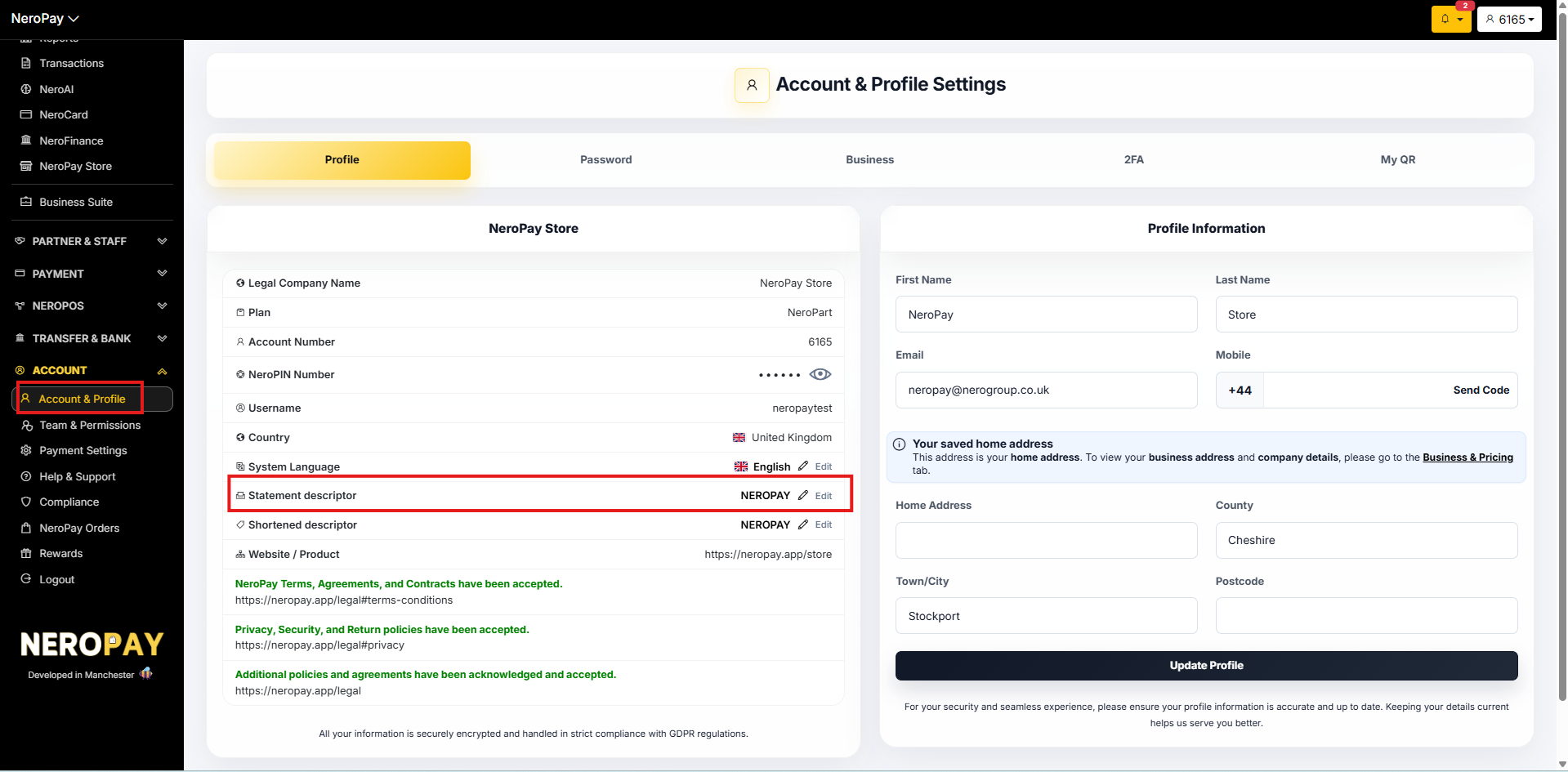Open the NeroPay top-left dropdown
The image size is (1568, 772).
click(45, 18)
